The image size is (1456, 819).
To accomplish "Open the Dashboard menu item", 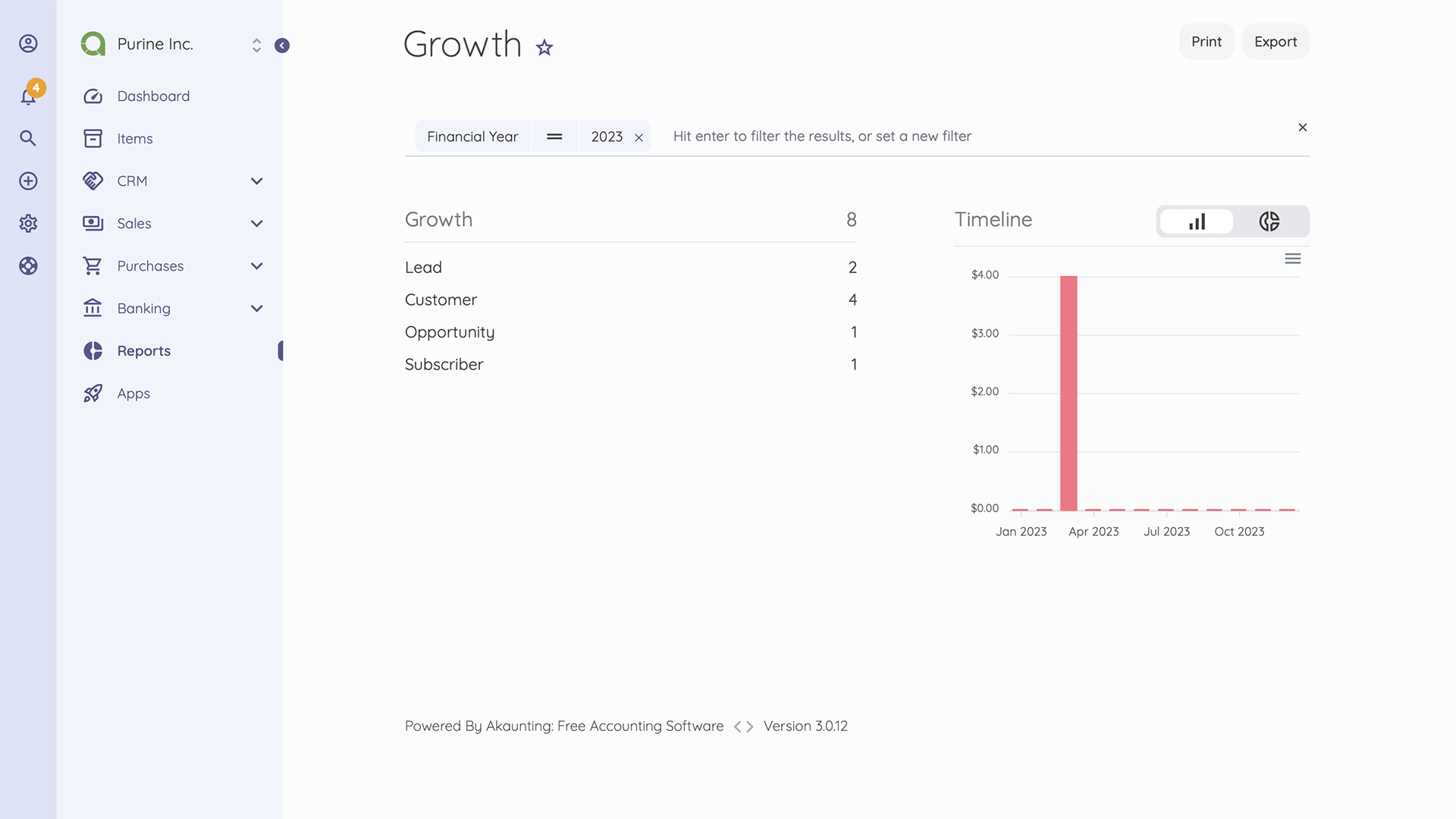I will 152,96.
